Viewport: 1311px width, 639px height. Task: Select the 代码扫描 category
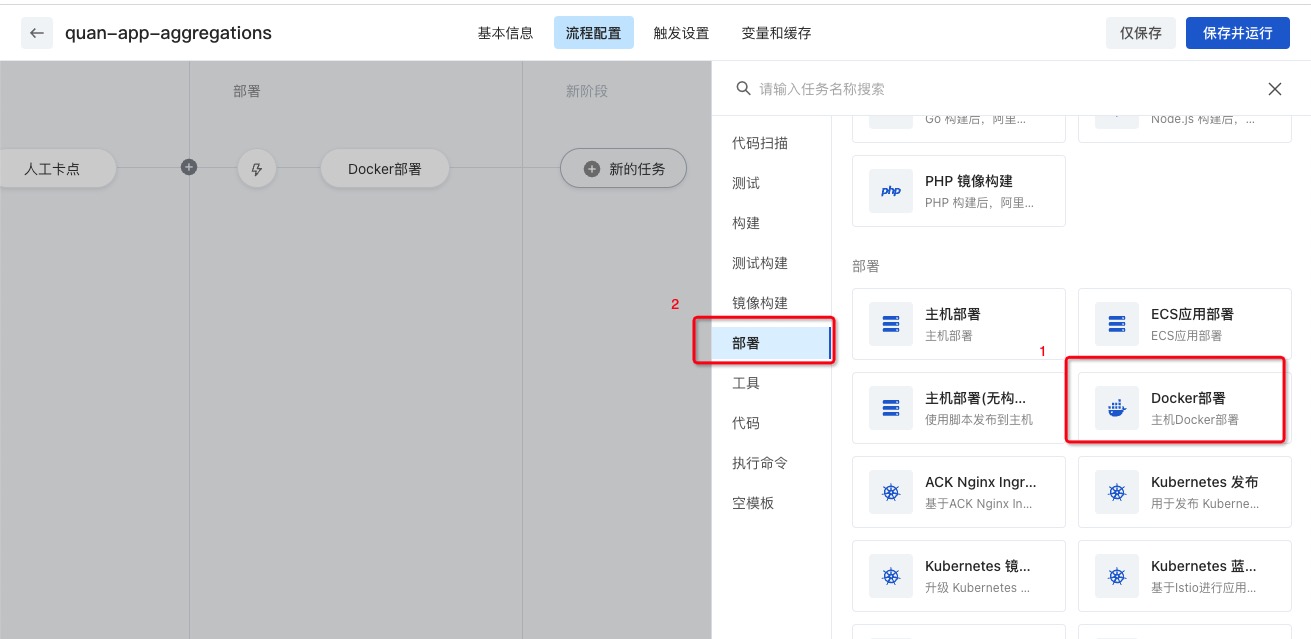760,143
